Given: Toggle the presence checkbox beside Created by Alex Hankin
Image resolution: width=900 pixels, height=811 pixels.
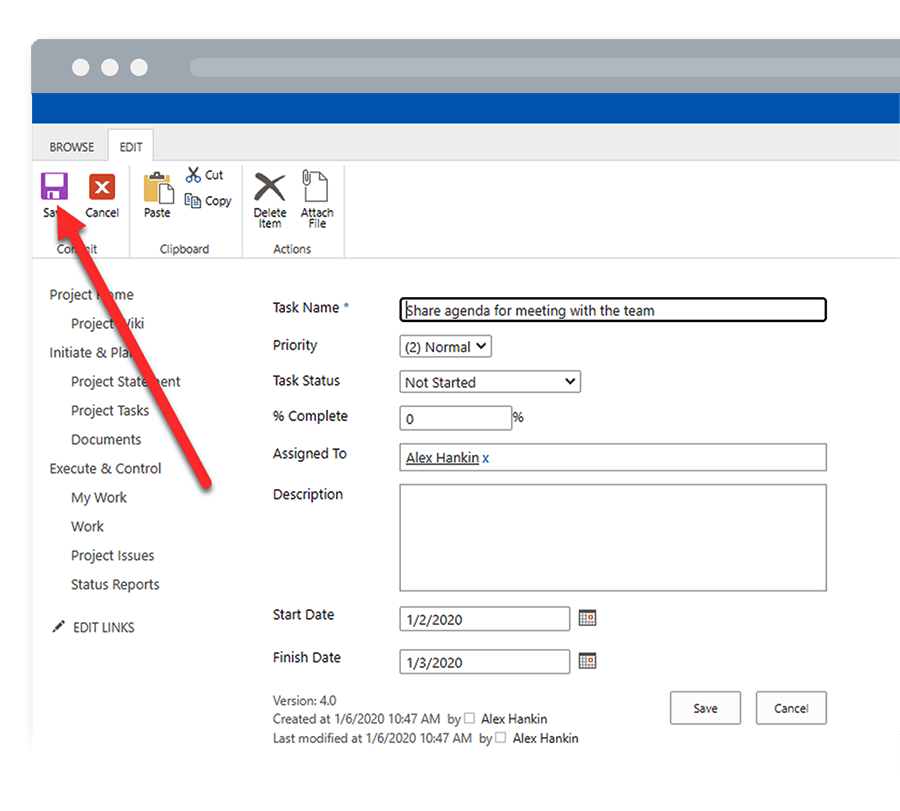Looking at the screenshot, I should coord(470,719).
